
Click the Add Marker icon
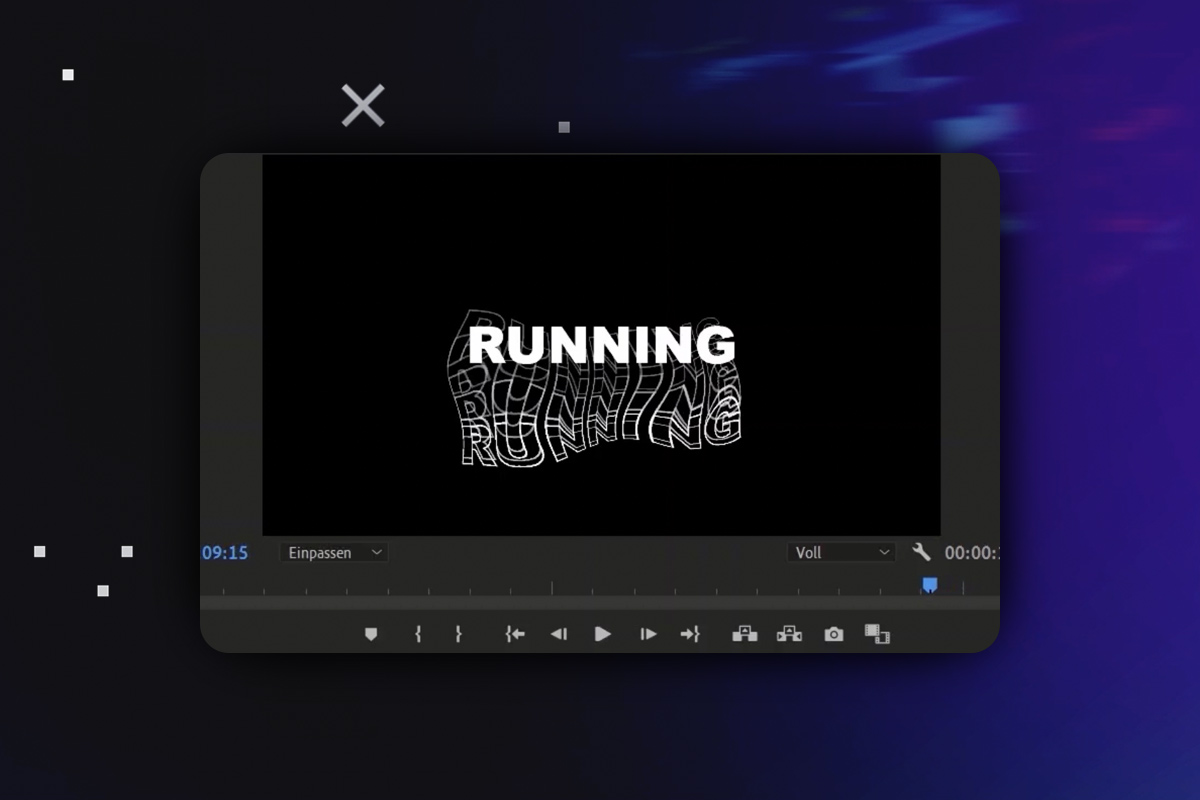[371, 634]
